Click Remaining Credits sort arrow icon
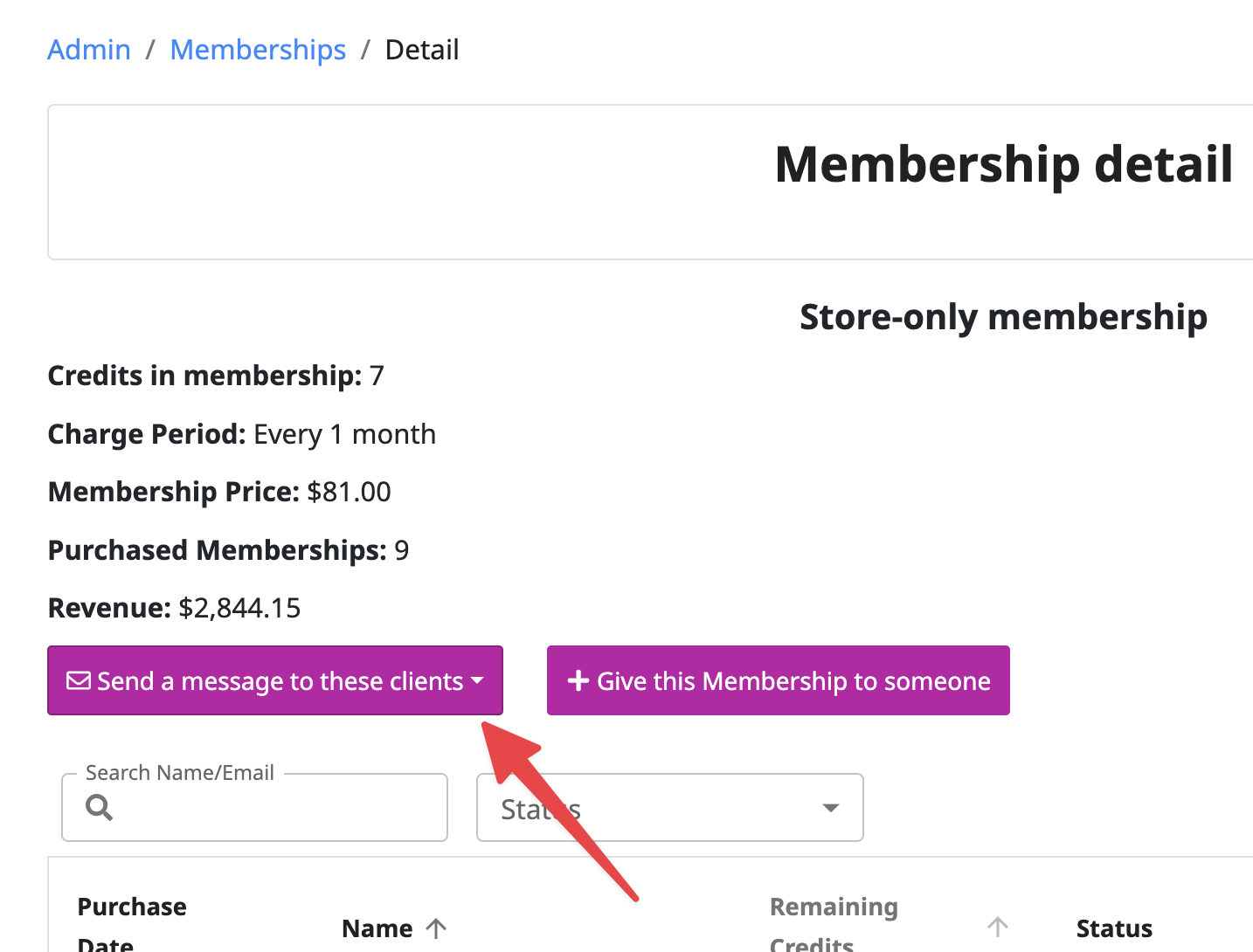This screenshot has height=952, width=1253. (x=998, y=927)
